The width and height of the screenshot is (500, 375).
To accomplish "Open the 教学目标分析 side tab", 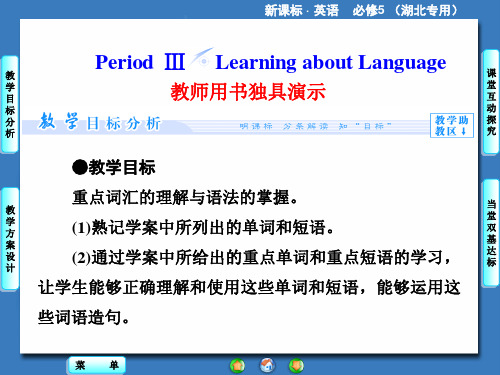I will pyautogui.click(x=10, y=104).
